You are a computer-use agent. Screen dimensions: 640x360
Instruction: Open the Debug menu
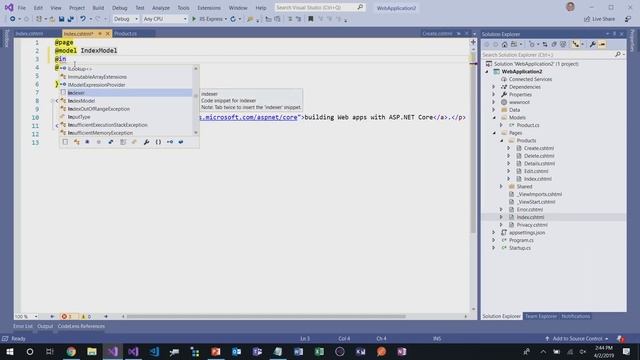tap(120, 8)
